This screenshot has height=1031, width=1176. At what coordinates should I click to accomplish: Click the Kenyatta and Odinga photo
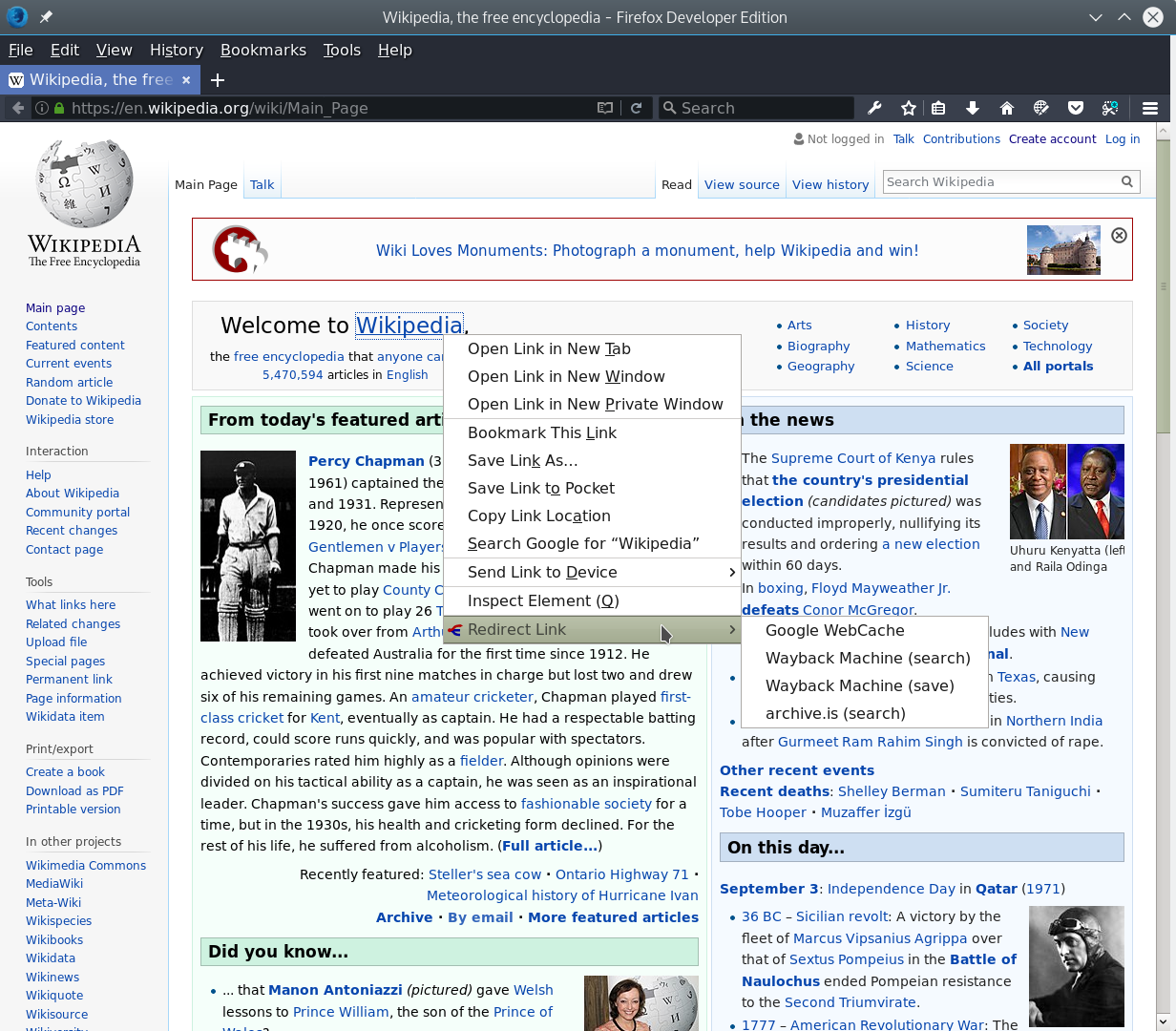(x=1067, y=492)
